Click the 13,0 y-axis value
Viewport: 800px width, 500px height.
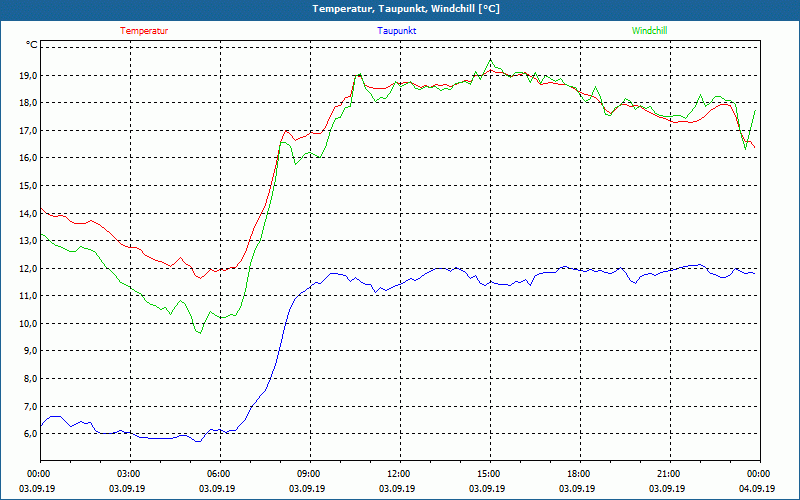29,241
